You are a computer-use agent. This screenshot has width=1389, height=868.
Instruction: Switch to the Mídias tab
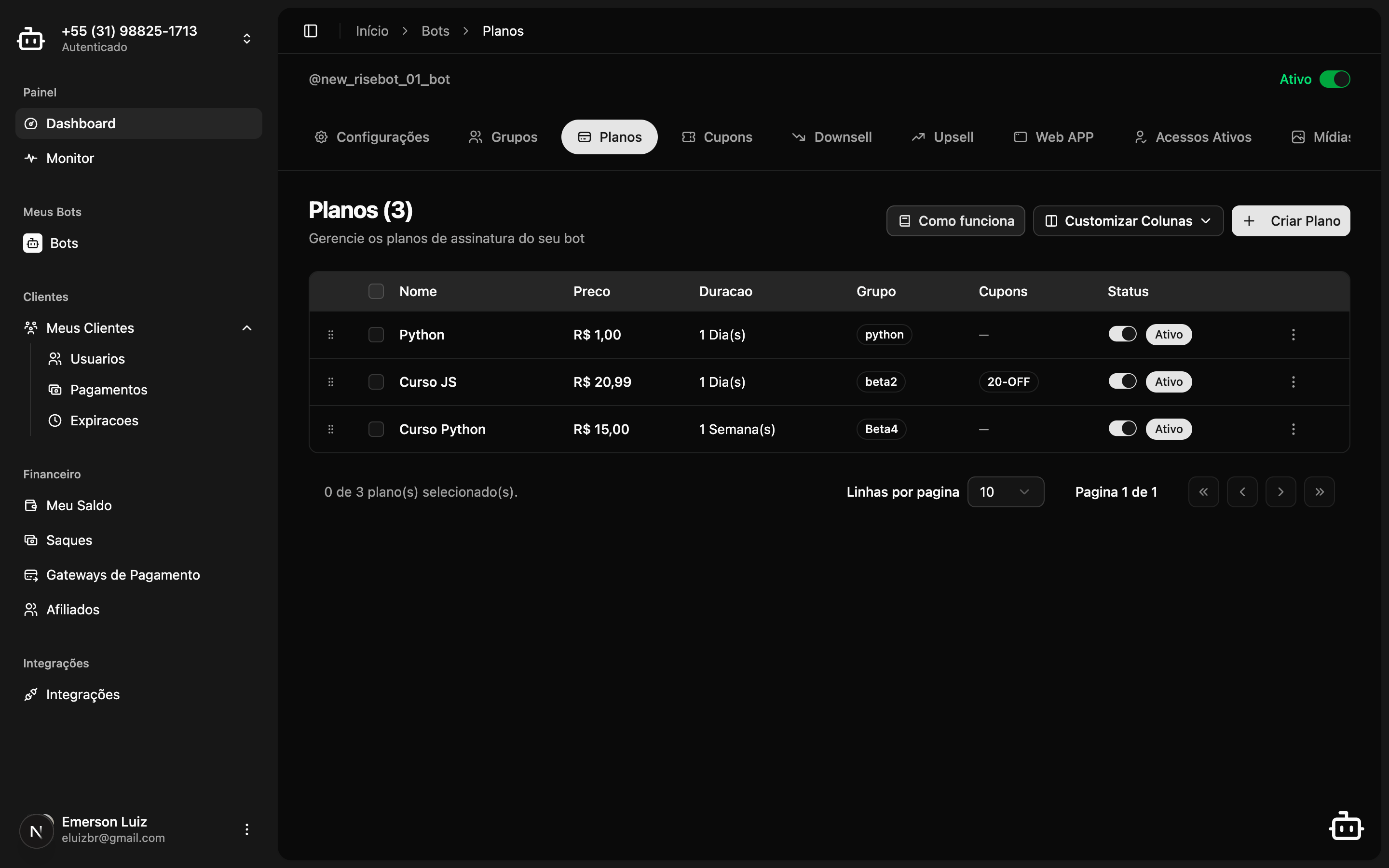point(1320,137)
